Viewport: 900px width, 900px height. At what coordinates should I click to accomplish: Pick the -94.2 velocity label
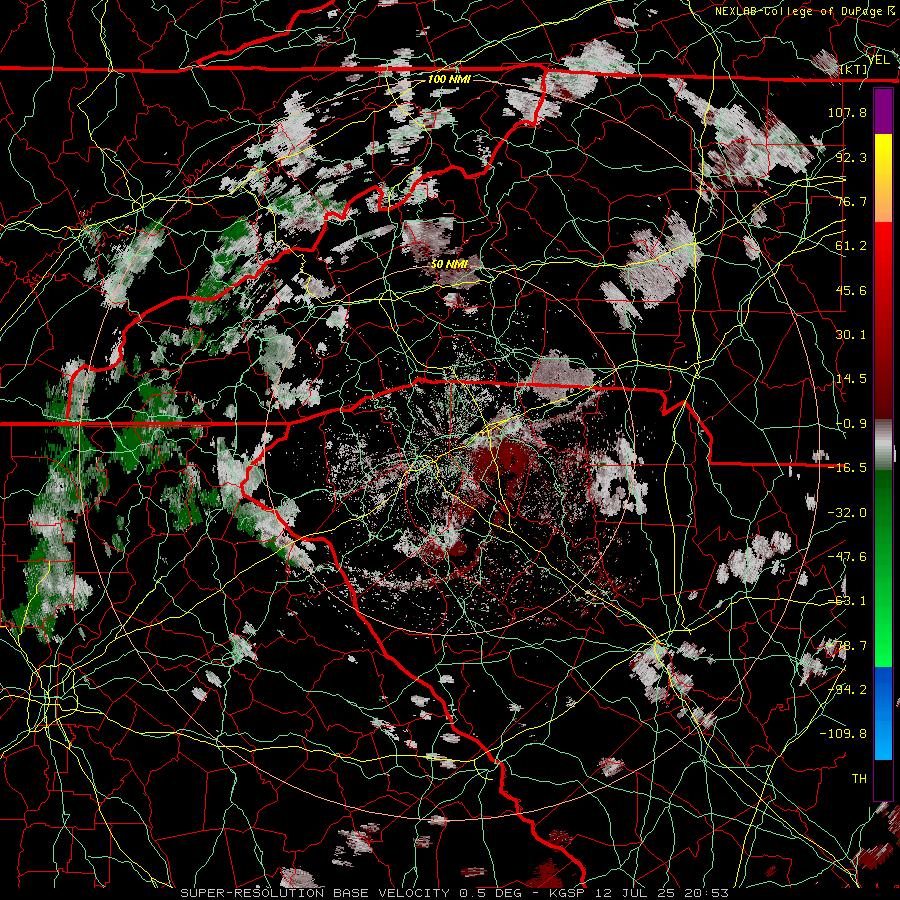(847, 690)
